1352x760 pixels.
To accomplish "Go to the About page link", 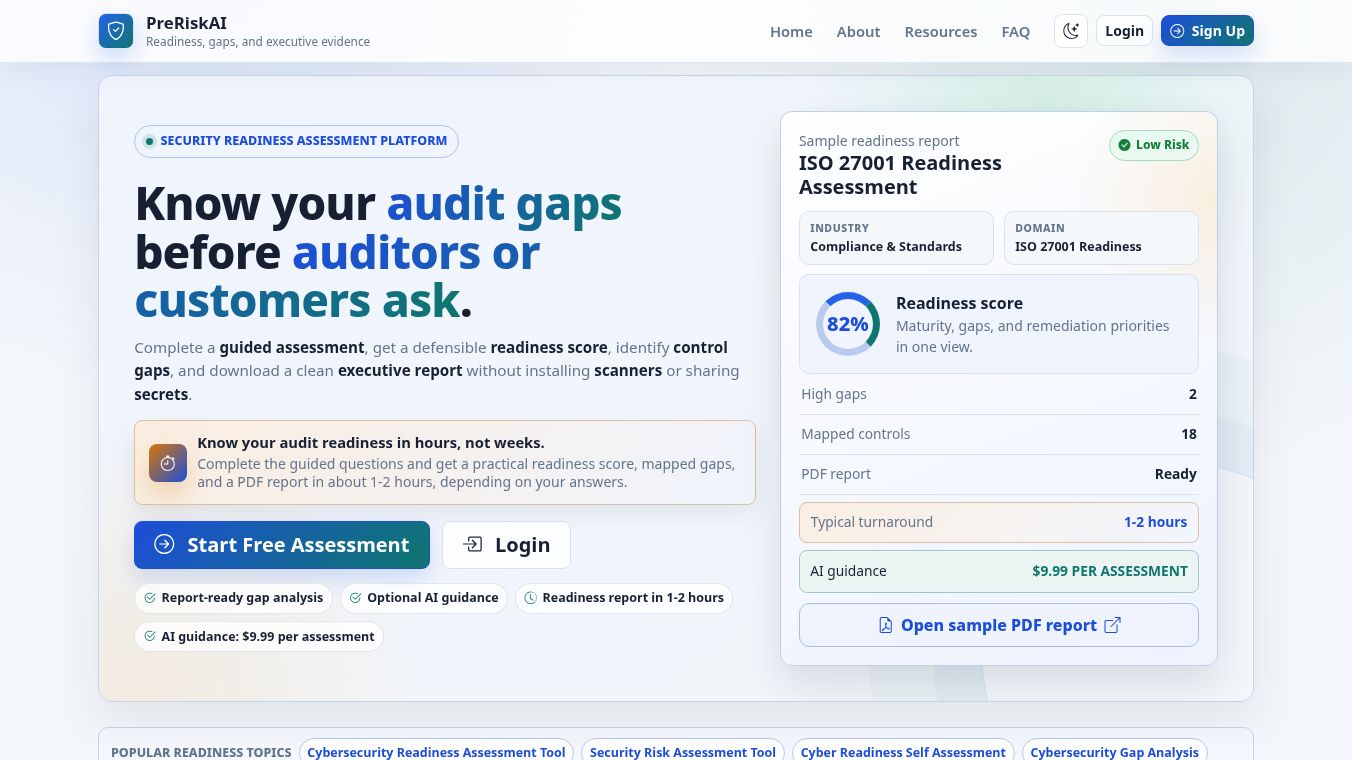I will click(x=858, y=31).
